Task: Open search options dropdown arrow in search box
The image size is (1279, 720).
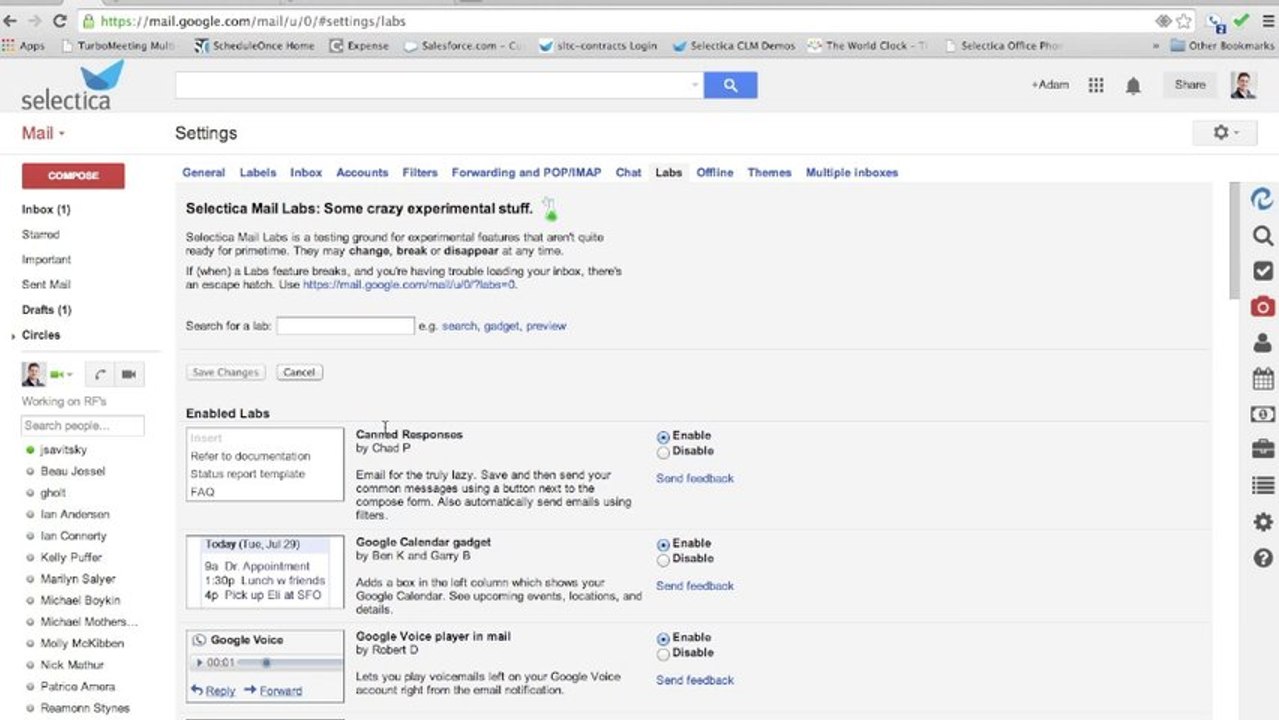Action: 695,85
